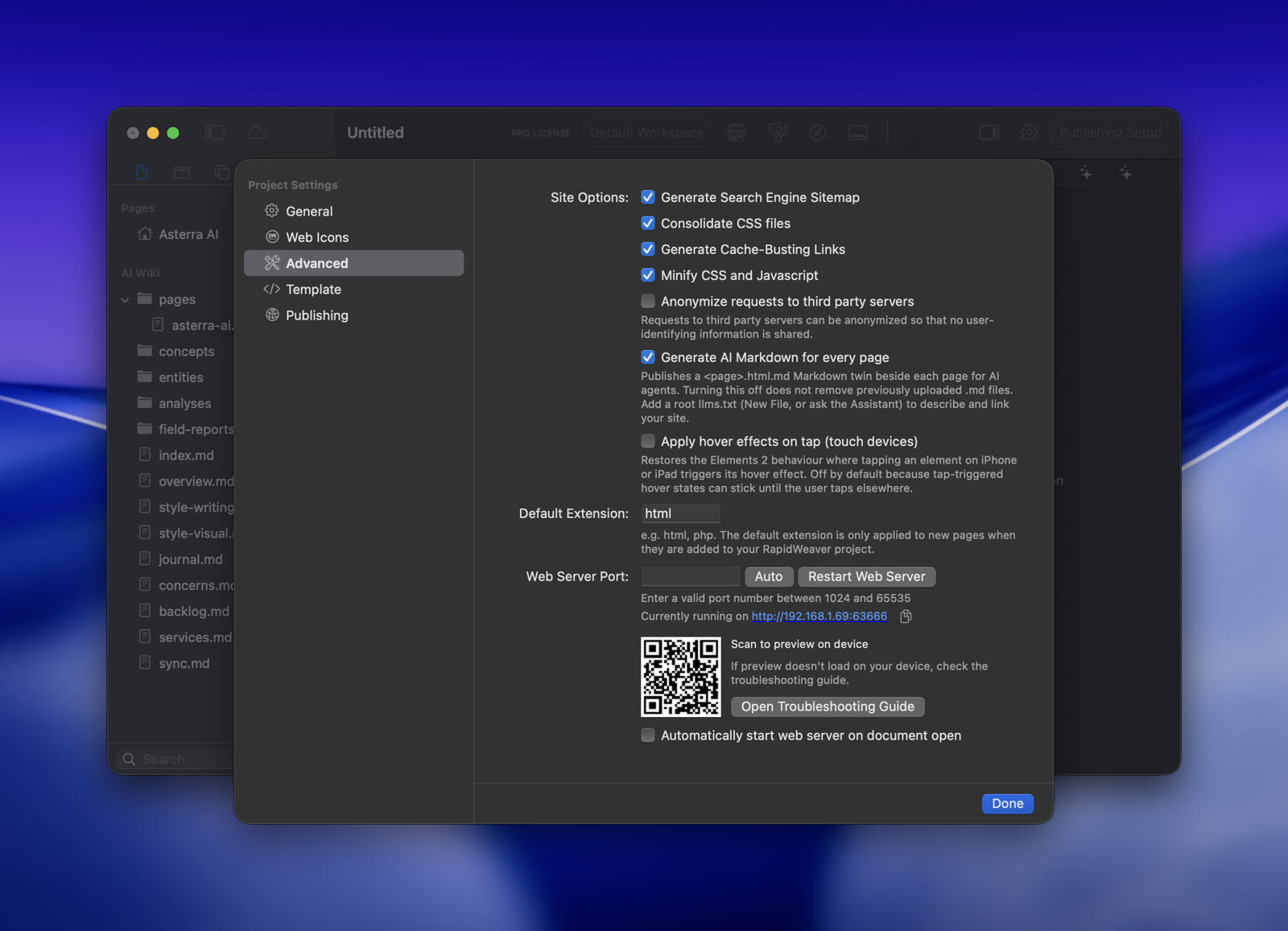Open the Template settings section
Screen dimensions: 1288x931
[354, 289]
